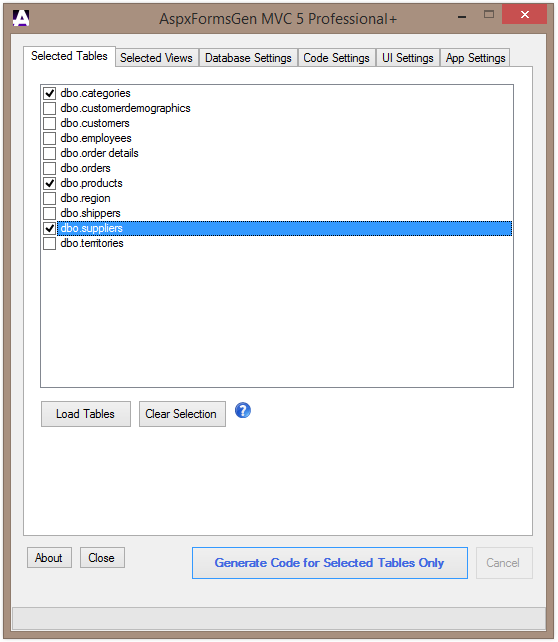This screenshot has height=642, width=558.
Task: Open the UI Settings tab
Action: (408, 58)
